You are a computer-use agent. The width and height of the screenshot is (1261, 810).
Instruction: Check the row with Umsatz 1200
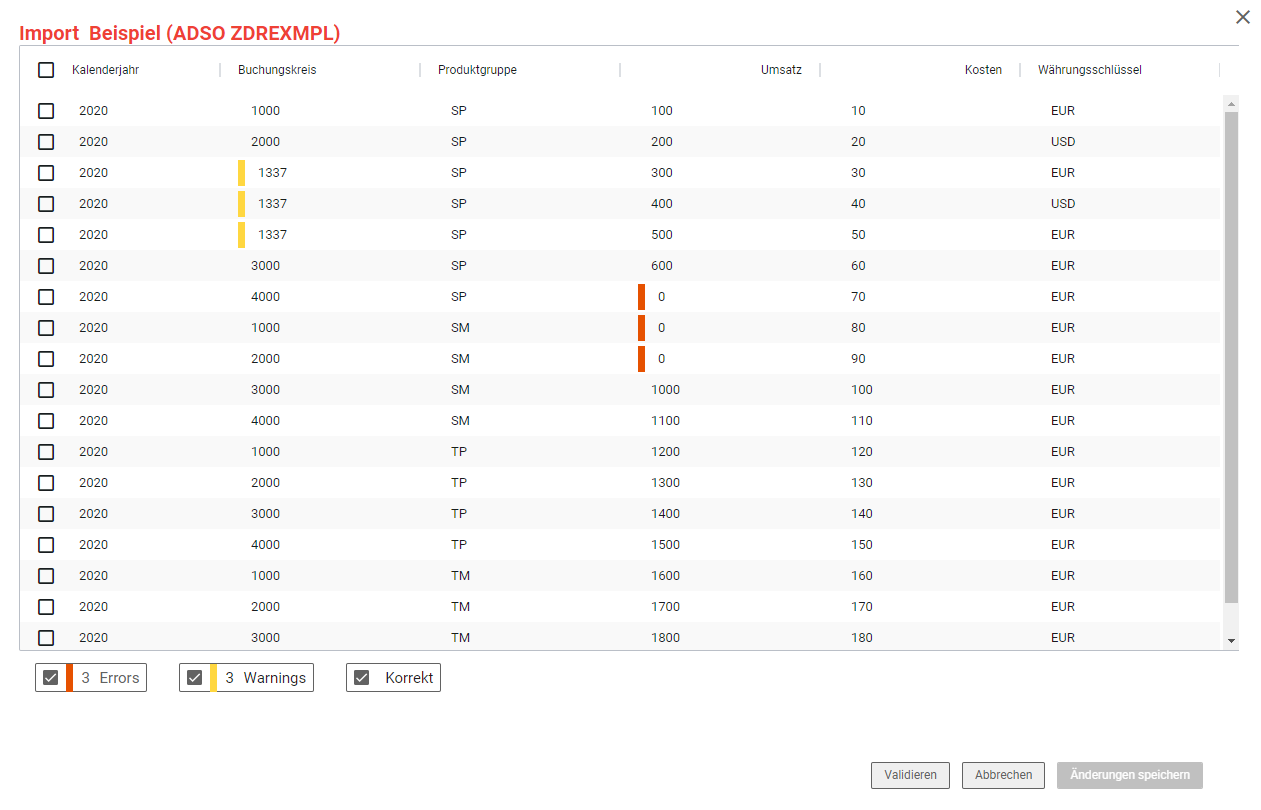46,452
